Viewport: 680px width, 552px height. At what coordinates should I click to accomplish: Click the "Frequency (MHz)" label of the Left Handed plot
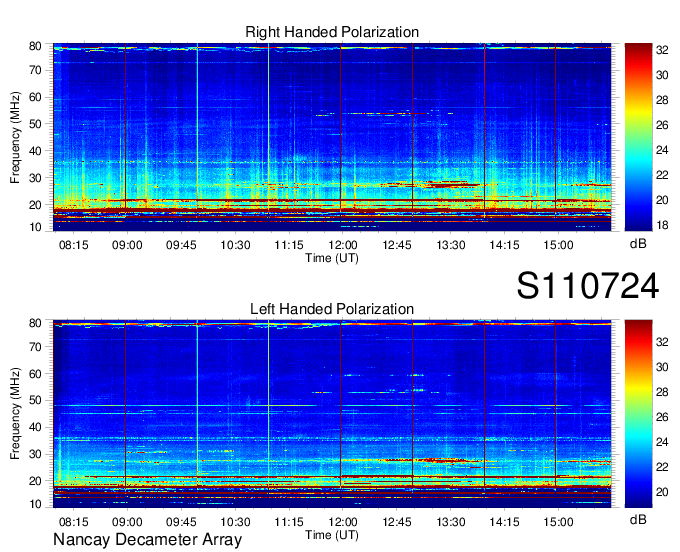15,414
